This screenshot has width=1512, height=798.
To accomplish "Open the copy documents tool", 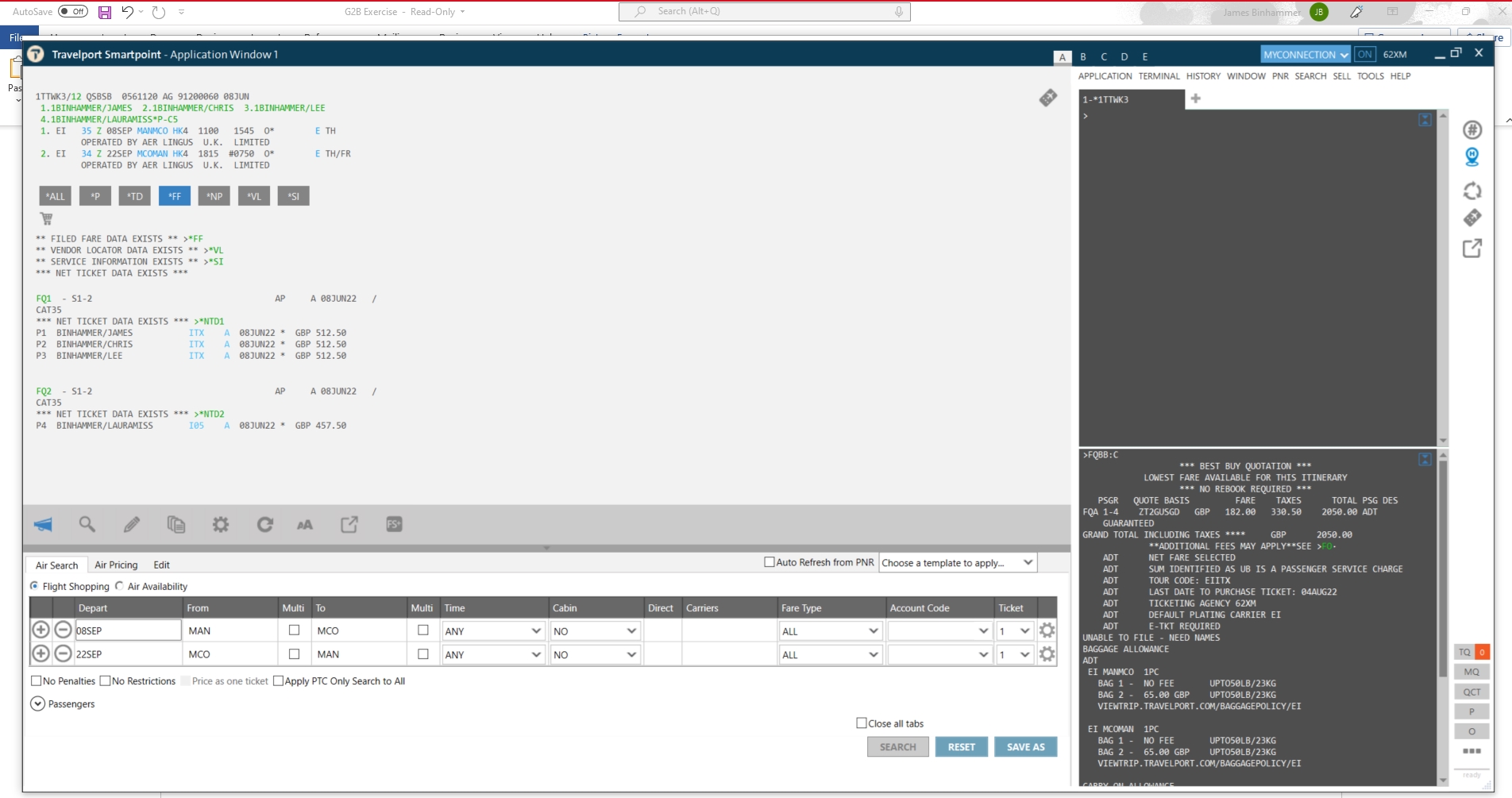I will 176,524.
